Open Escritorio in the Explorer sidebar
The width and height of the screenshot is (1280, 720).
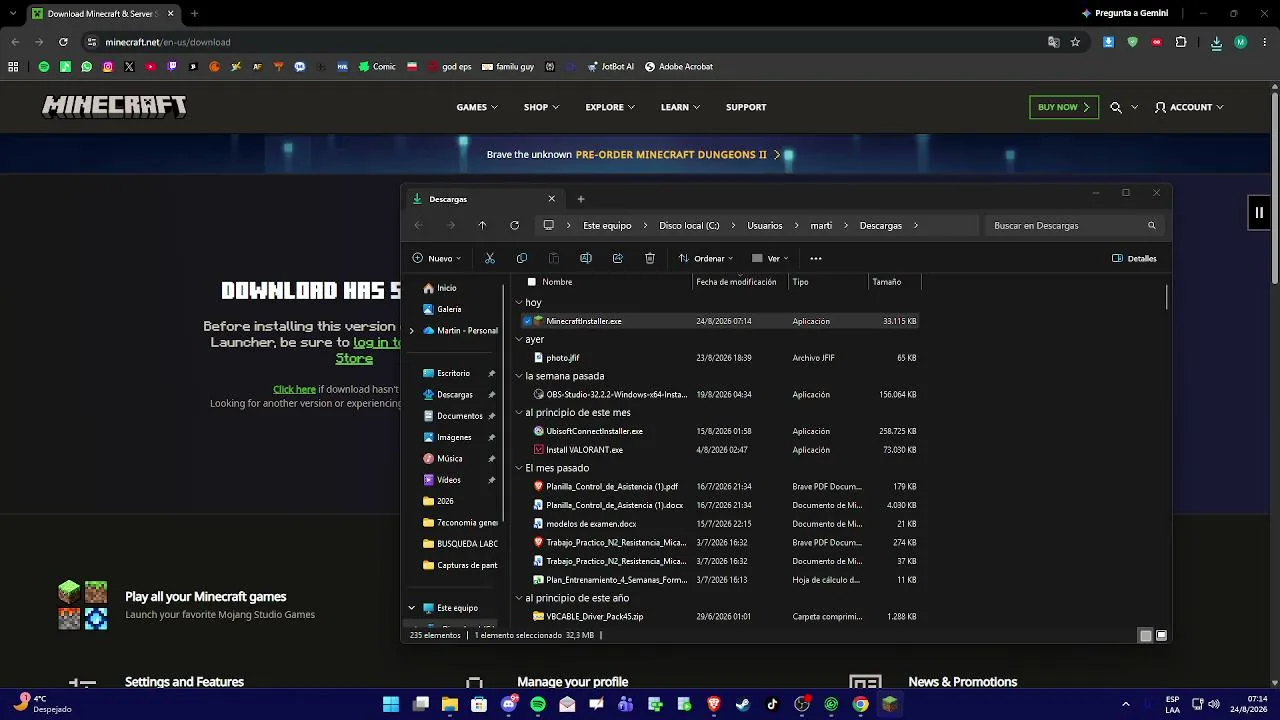pos(454,373)
